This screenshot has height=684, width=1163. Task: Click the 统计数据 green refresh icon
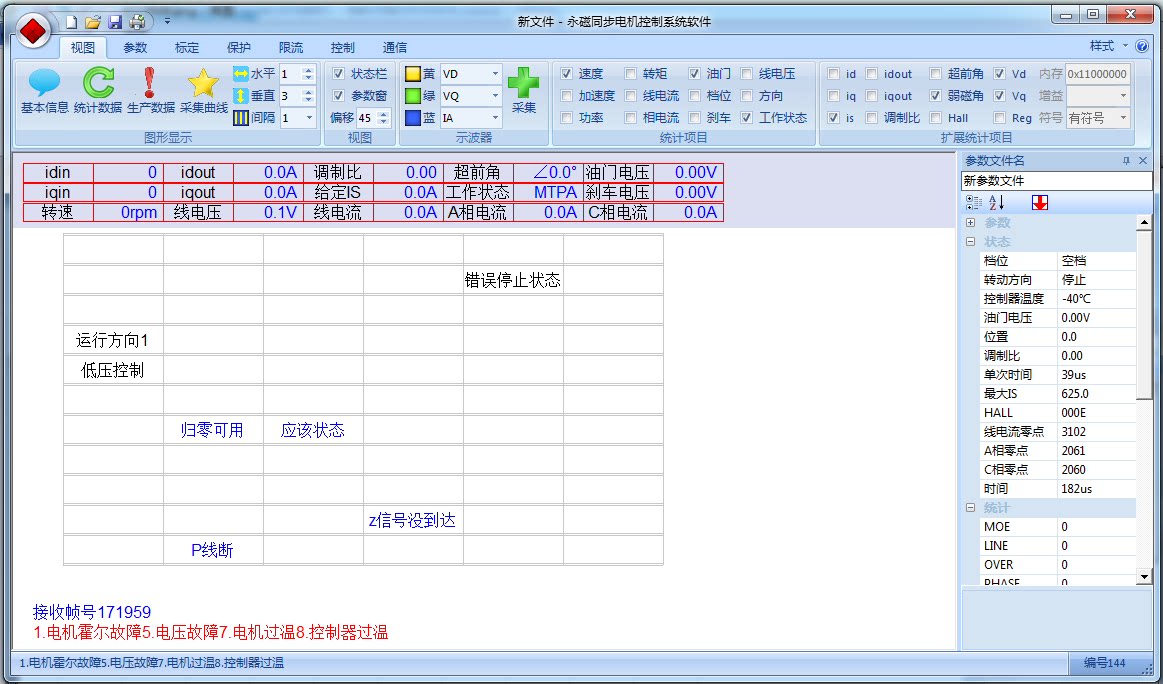tap(98, 91)
